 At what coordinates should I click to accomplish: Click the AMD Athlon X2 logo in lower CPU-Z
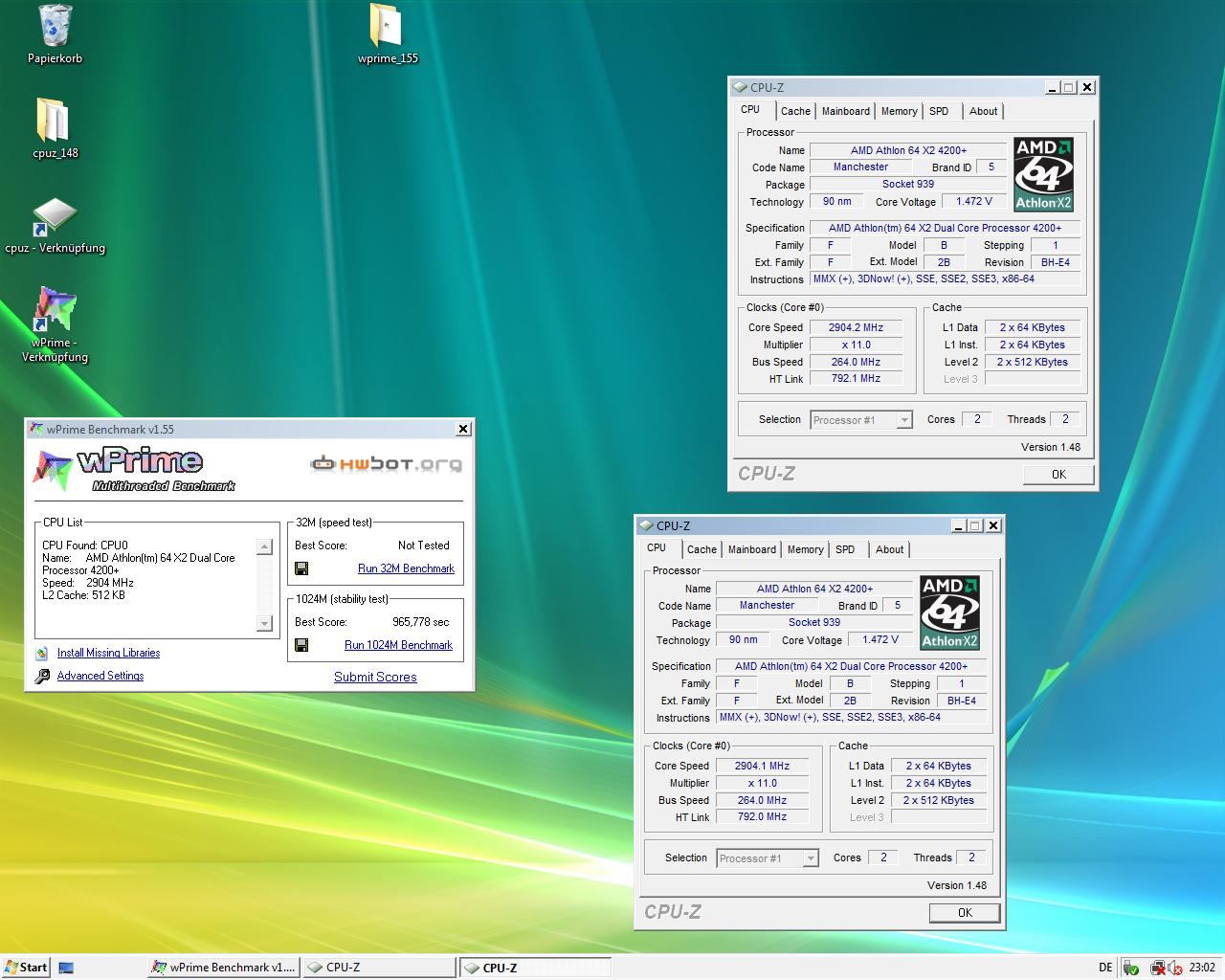[x=949, y=612]
